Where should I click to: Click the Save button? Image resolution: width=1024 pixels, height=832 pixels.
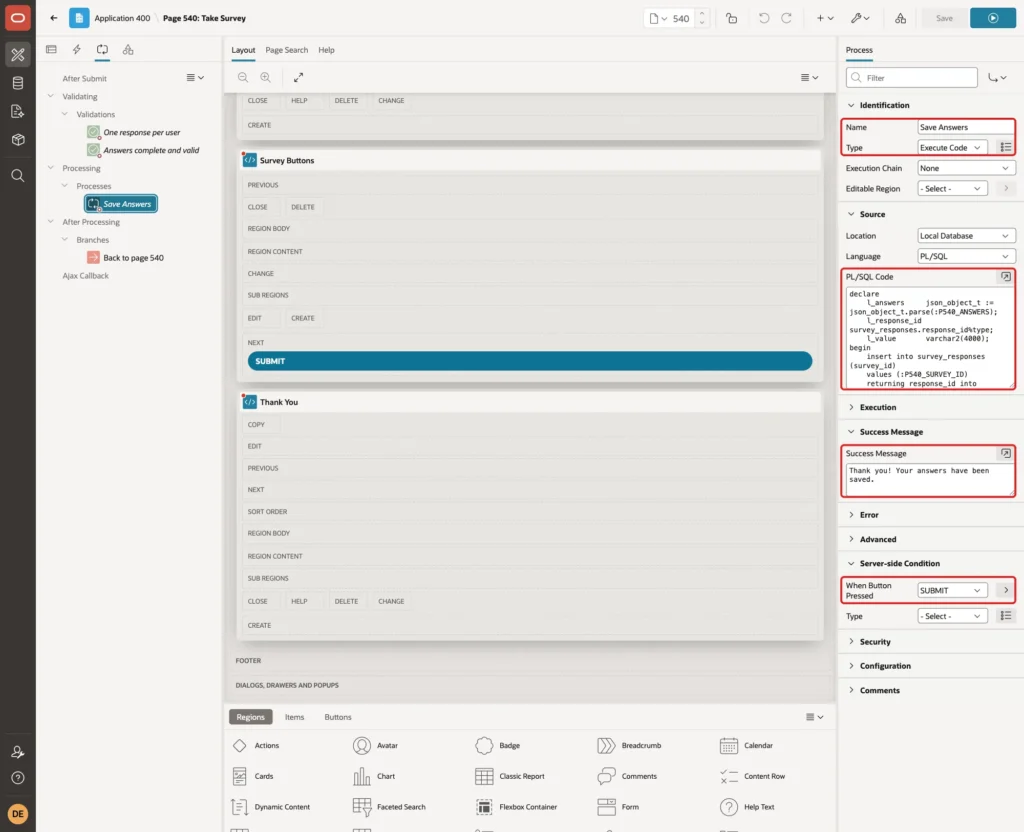[944, 18]
